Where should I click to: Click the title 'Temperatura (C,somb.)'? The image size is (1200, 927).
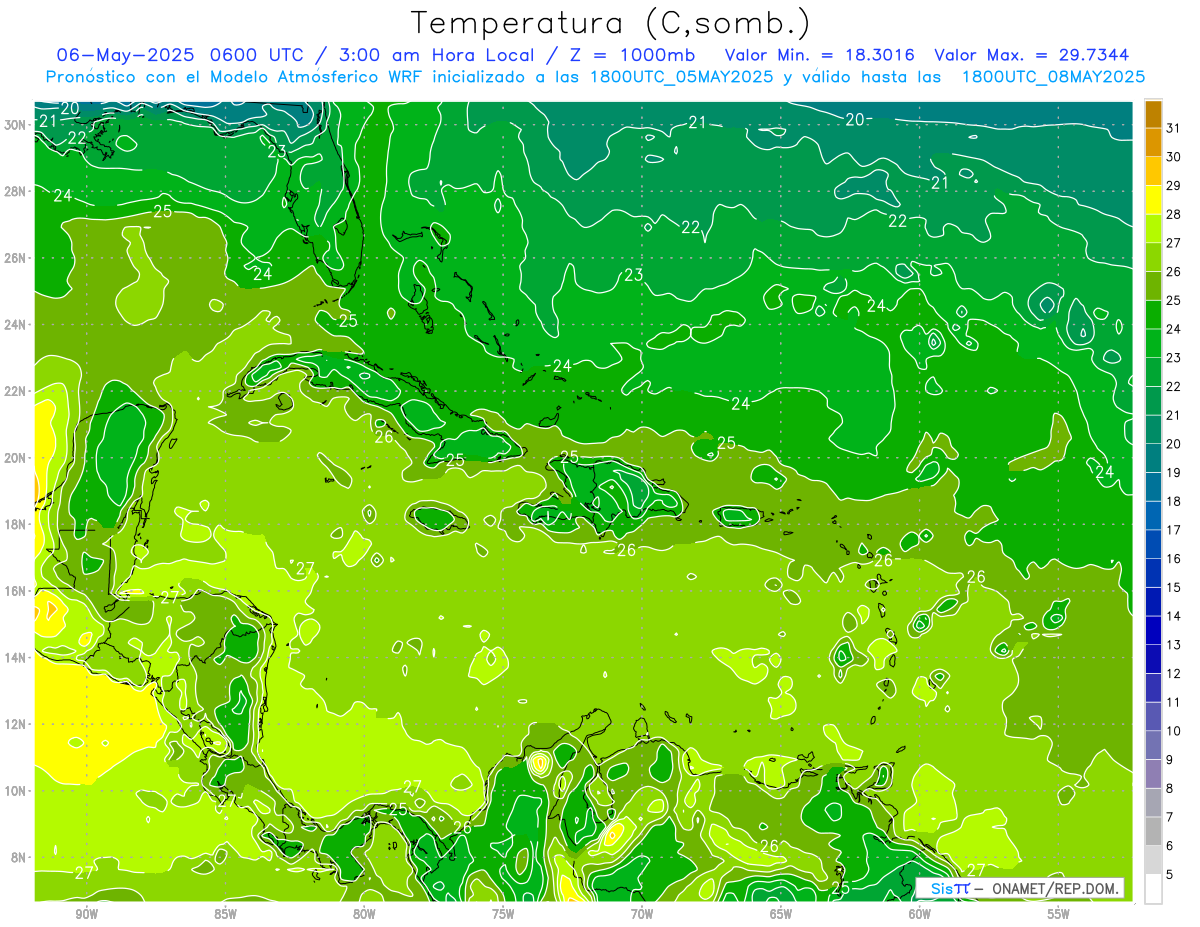point(611,23)
